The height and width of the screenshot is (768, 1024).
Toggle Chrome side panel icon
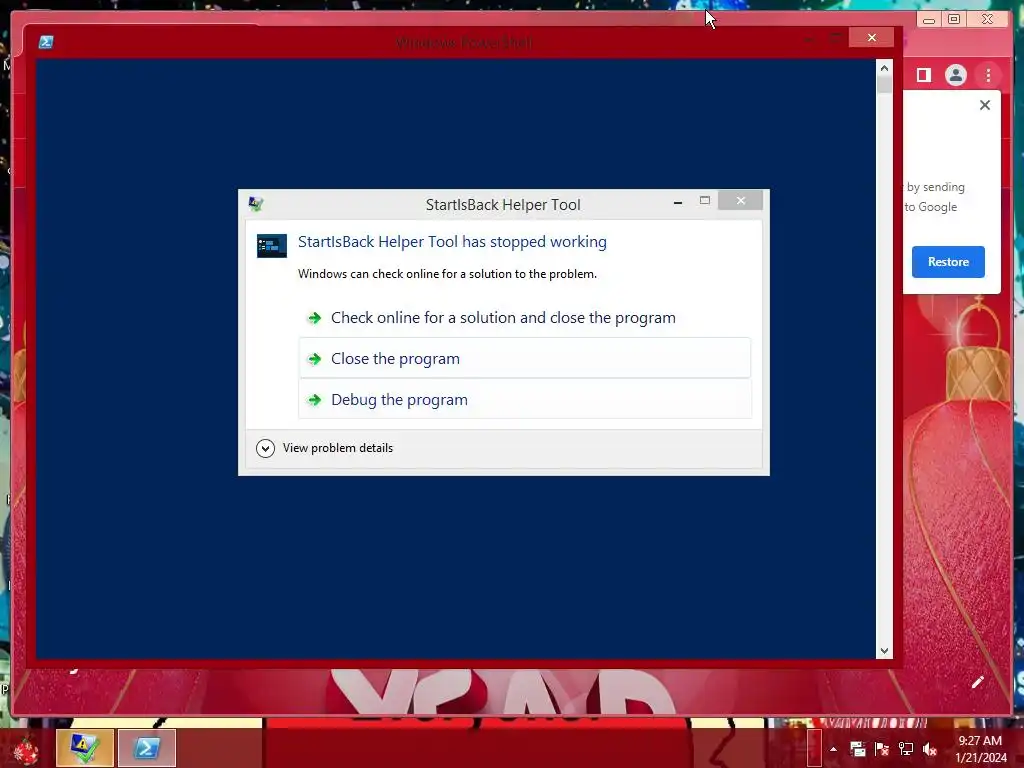[x=923, y=75]
